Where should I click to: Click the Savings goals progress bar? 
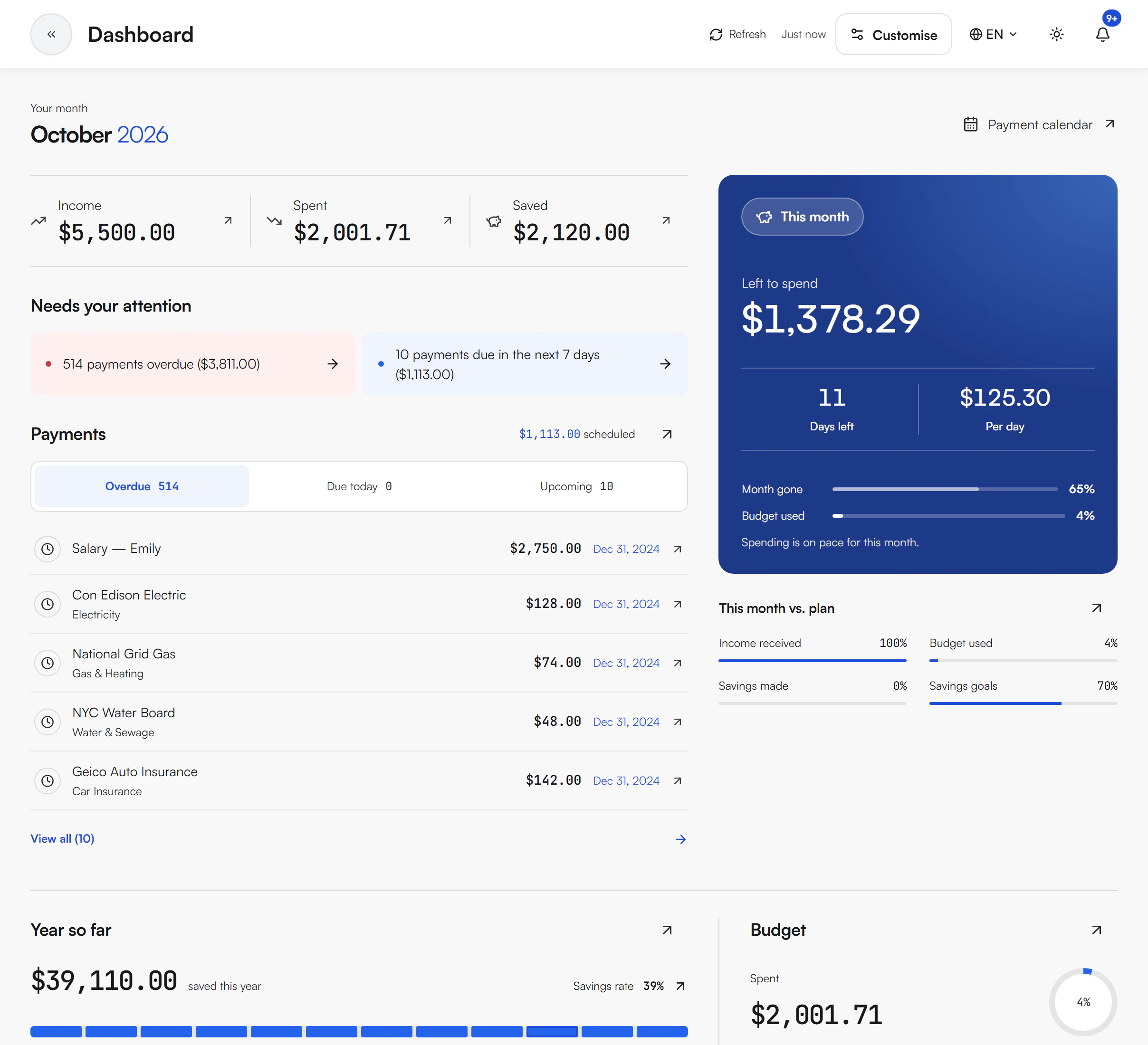1023,703
